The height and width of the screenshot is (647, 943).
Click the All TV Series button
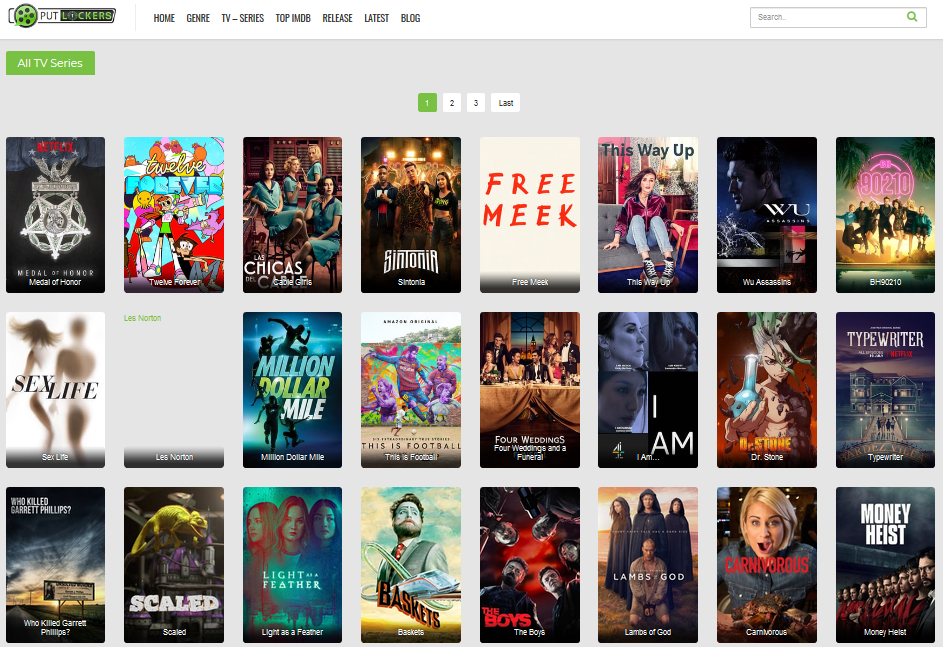[x=51, y=63]
